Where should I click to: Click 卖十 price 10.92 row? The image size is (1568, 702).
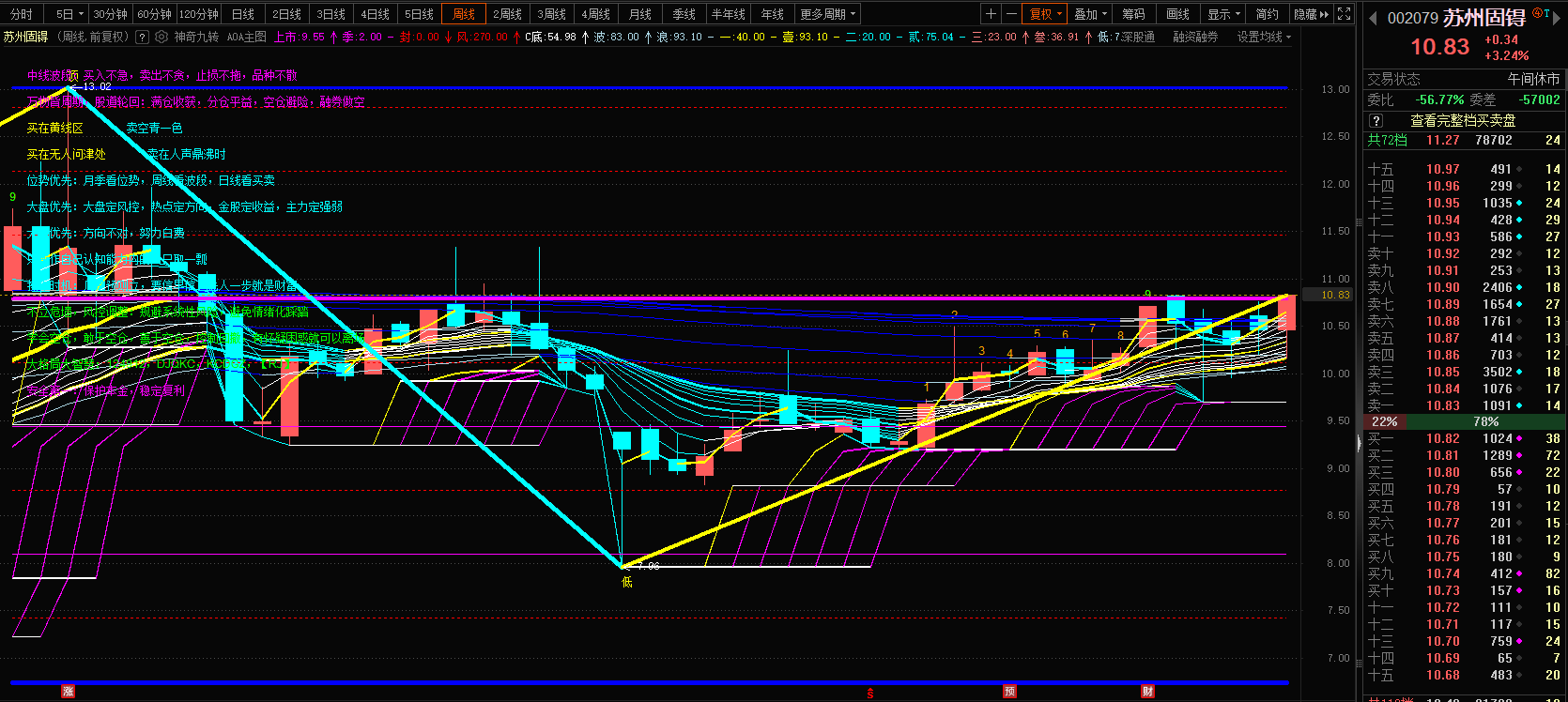tap(1464, 253)
